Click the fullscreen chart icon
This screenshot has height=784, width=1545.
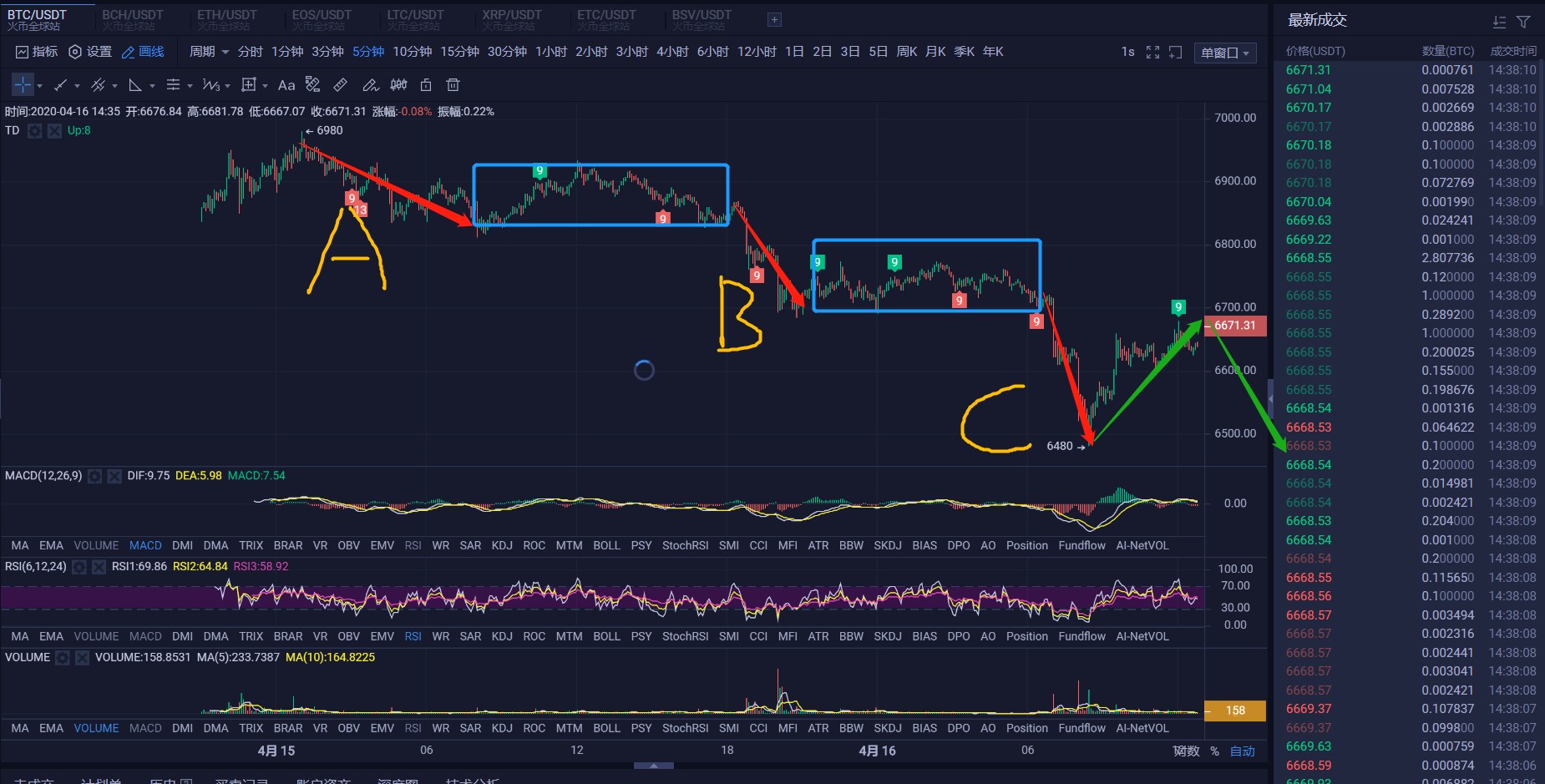(x=1153, y=53)
